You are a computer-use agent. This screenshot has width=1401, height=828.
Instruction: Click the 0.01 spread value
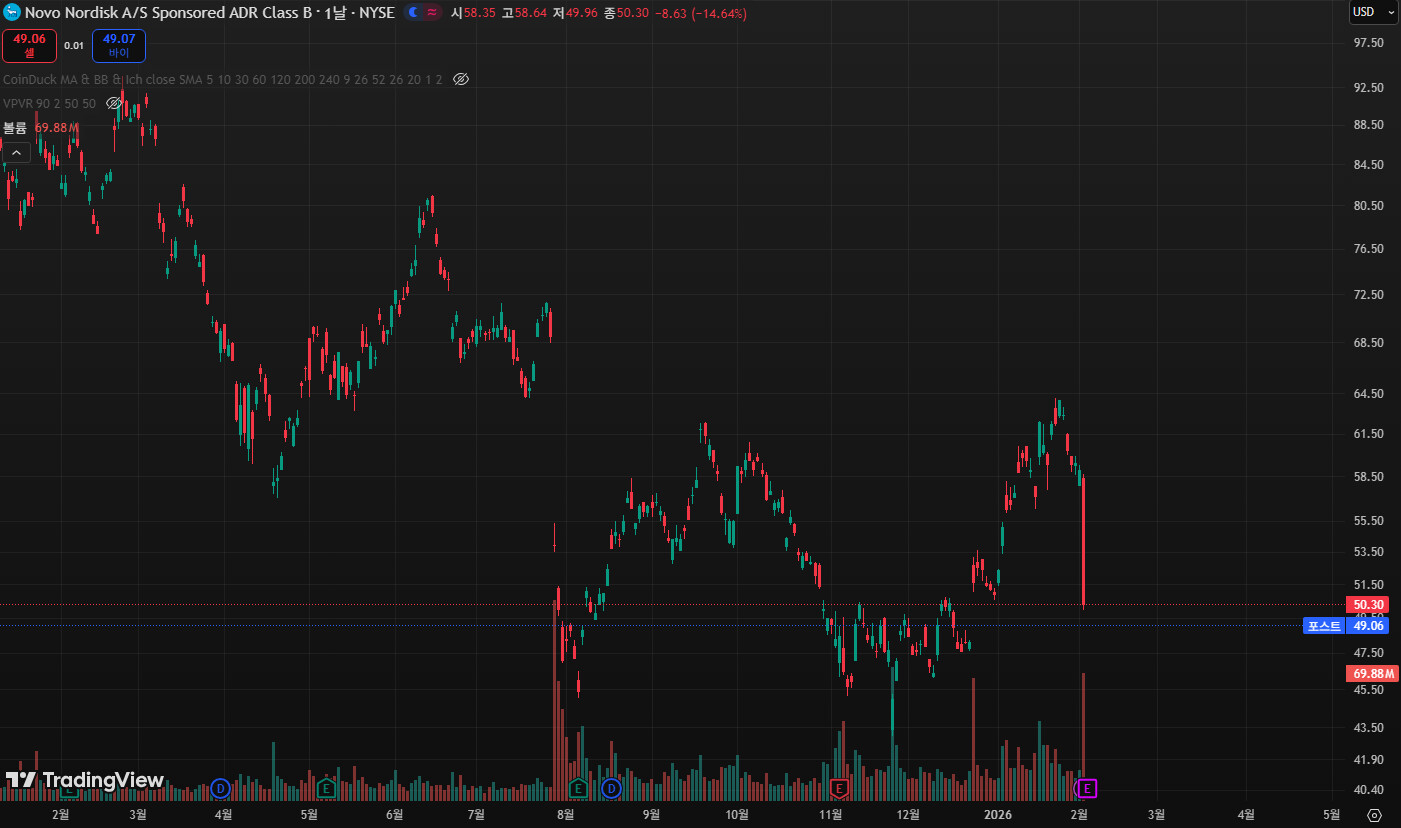[74, 46]
